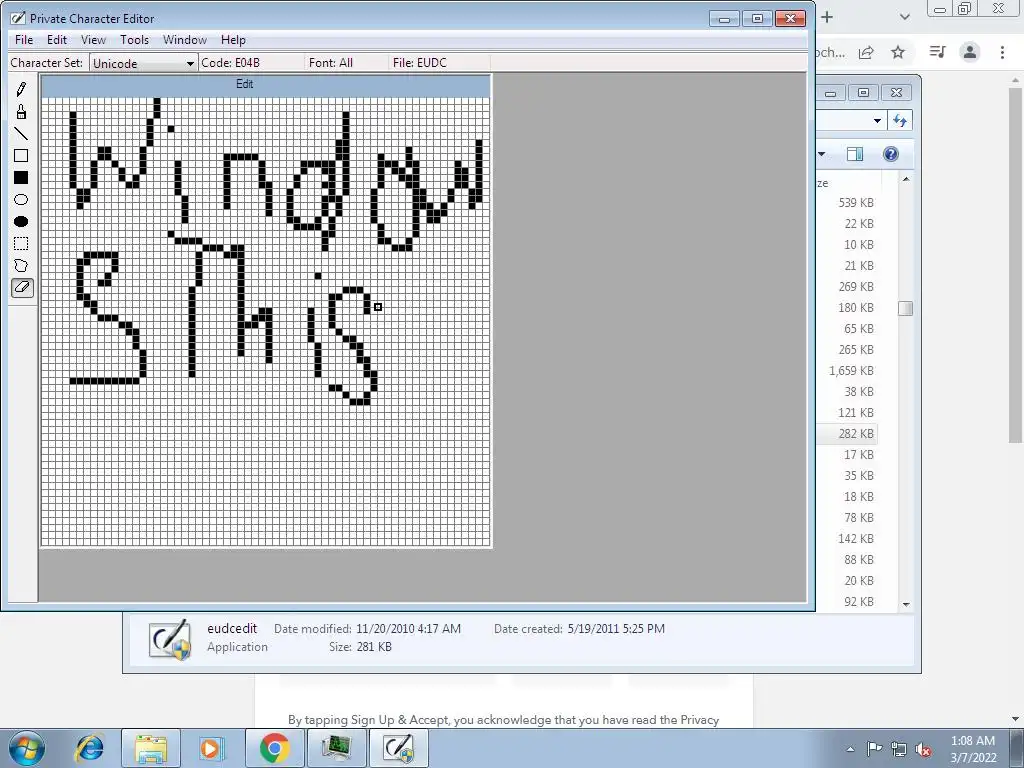Open the monitor app taskbar button
This screenshot has width=1024, height=768.
click(336, 748)
